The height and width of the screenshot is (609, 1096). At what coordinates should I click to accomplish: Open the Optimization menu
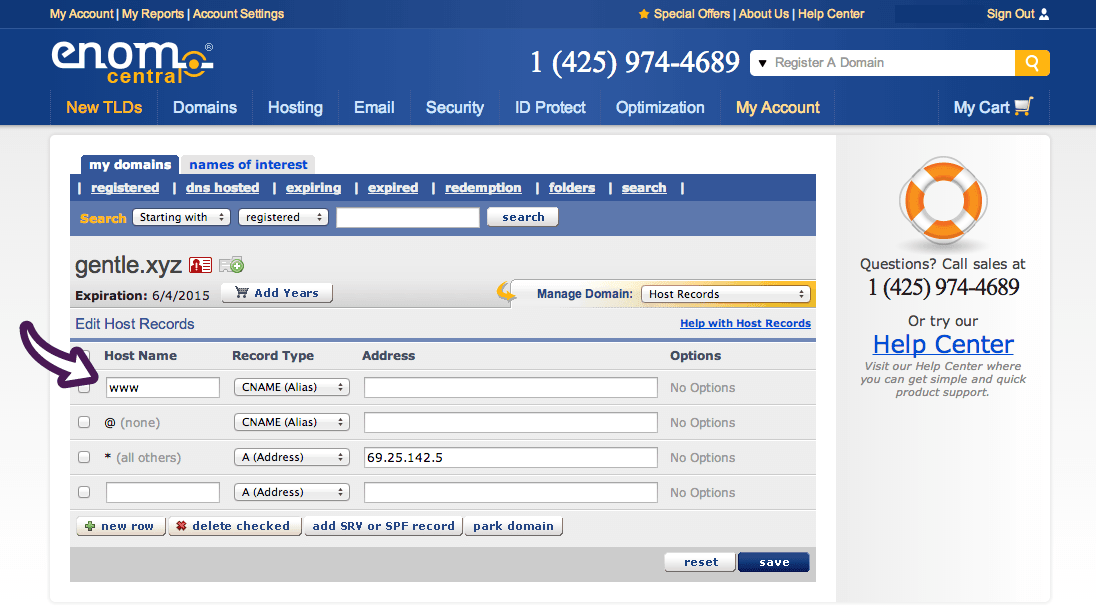tap(660, 108)
